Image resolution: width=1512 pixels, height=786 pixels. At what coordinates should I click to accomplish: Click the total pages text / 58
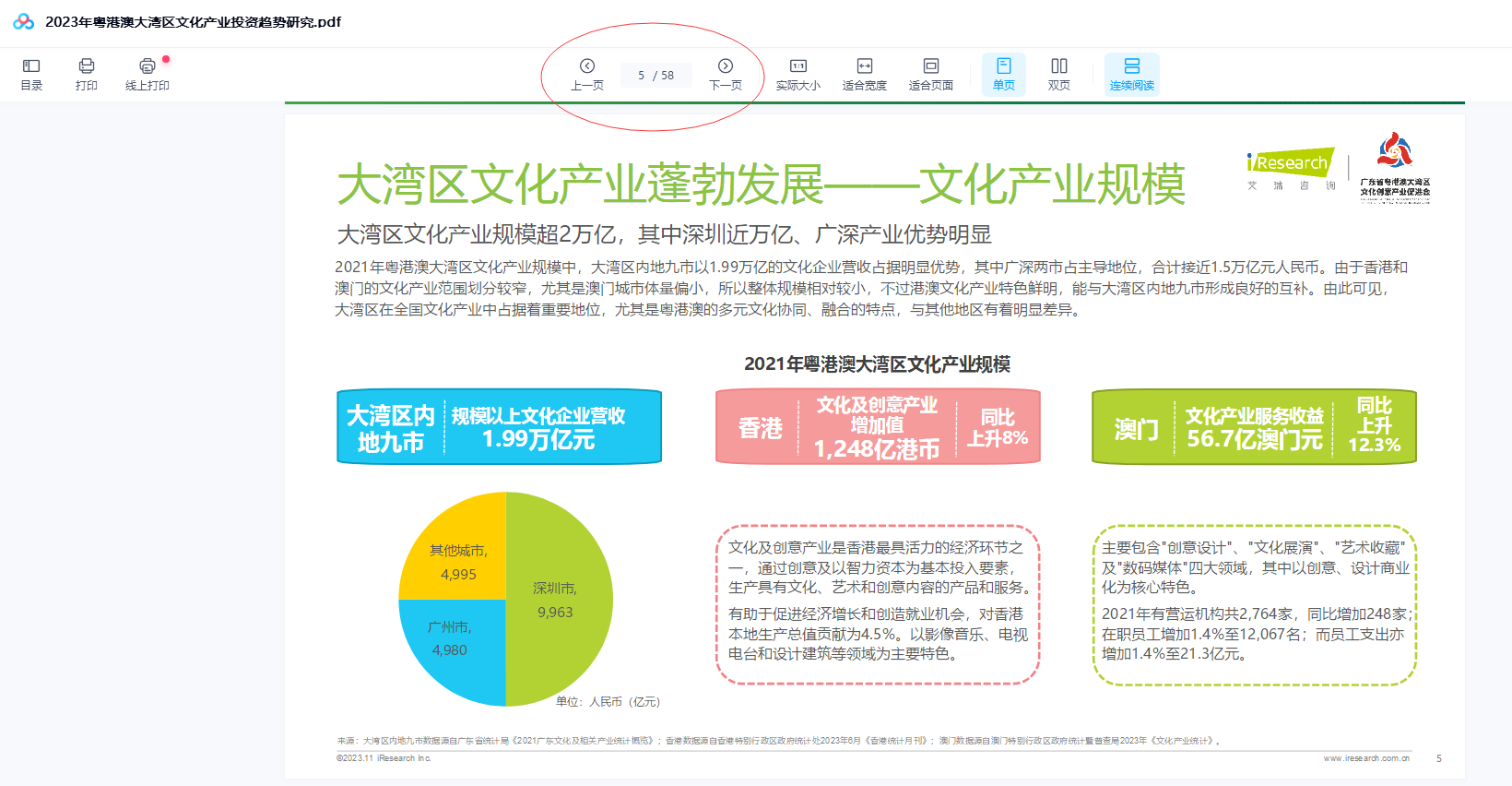coord(664,76)
